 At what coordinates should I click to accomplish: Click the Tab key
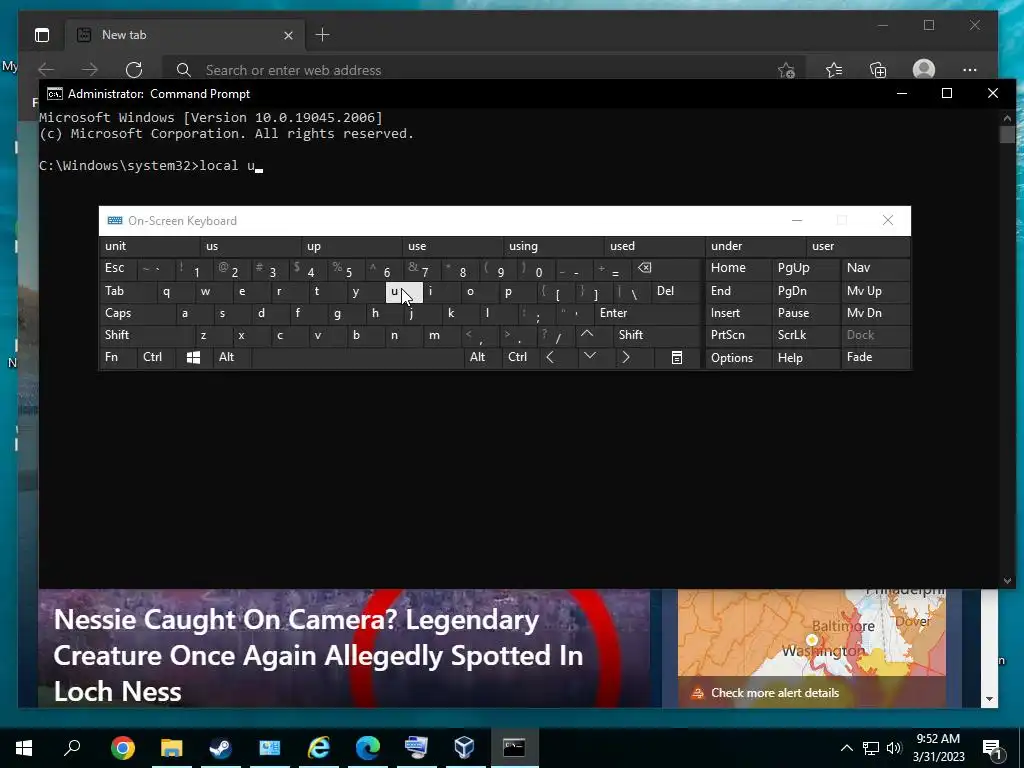coord(128,291)
